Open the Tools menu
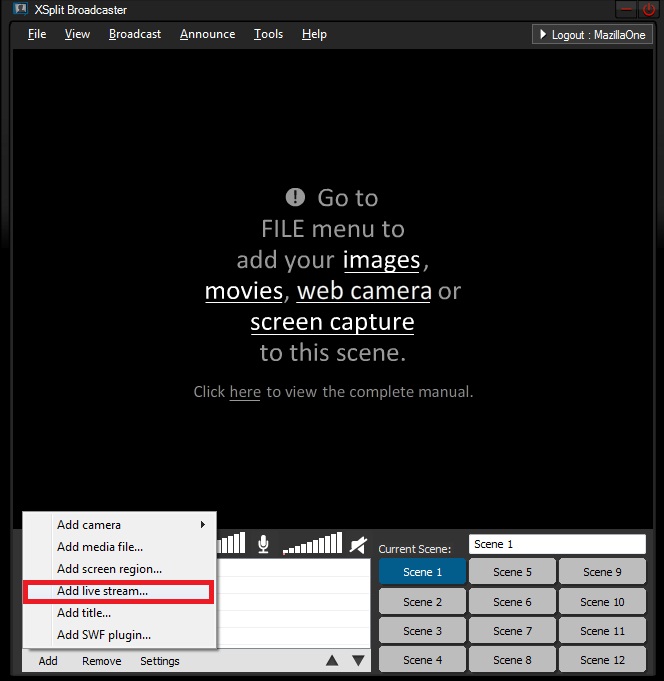 tap(268, 34)
